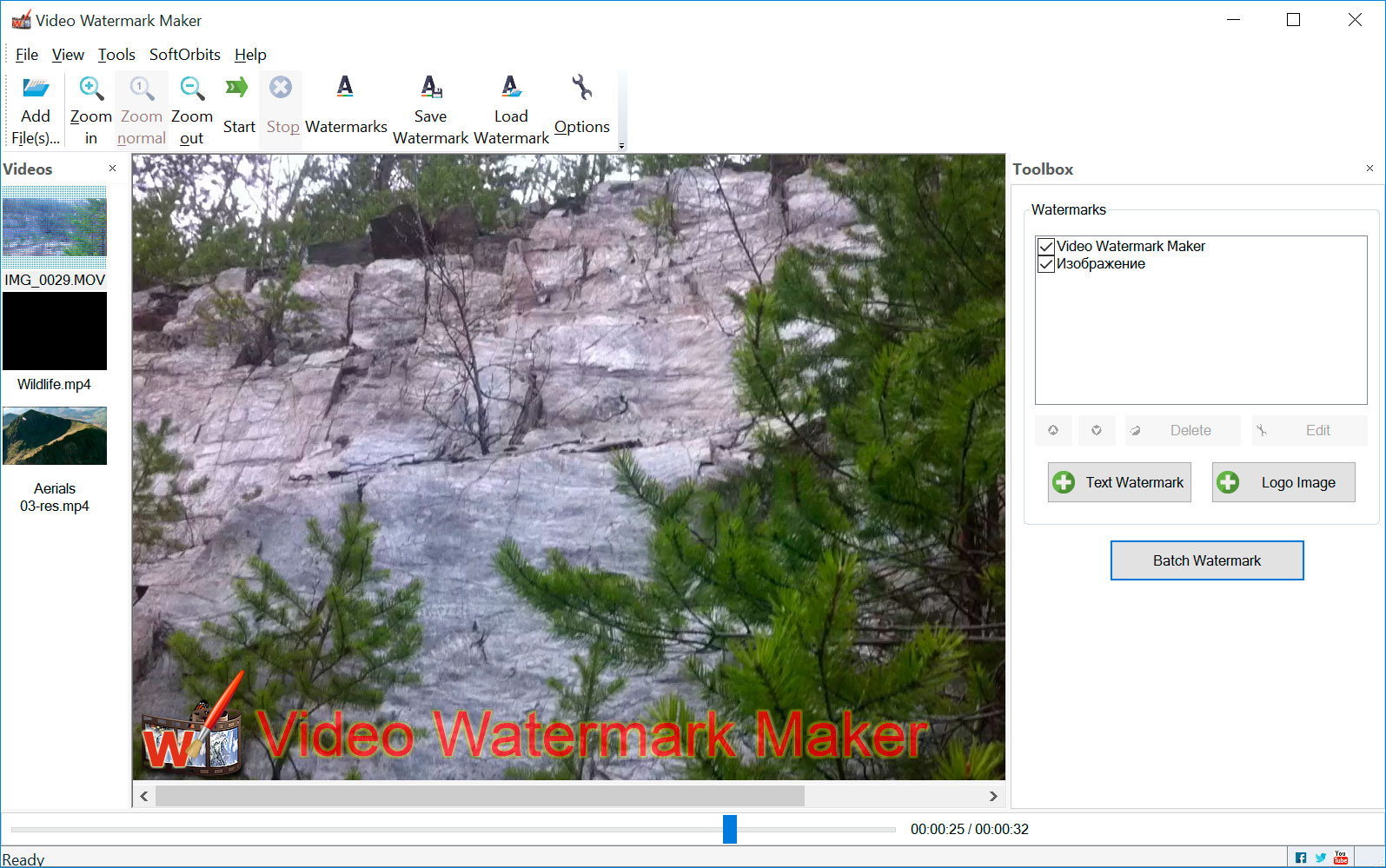The image size is (1386, 868).
Task: Open the Facebook icon in status bar
Action: [x=1301, y=858]
